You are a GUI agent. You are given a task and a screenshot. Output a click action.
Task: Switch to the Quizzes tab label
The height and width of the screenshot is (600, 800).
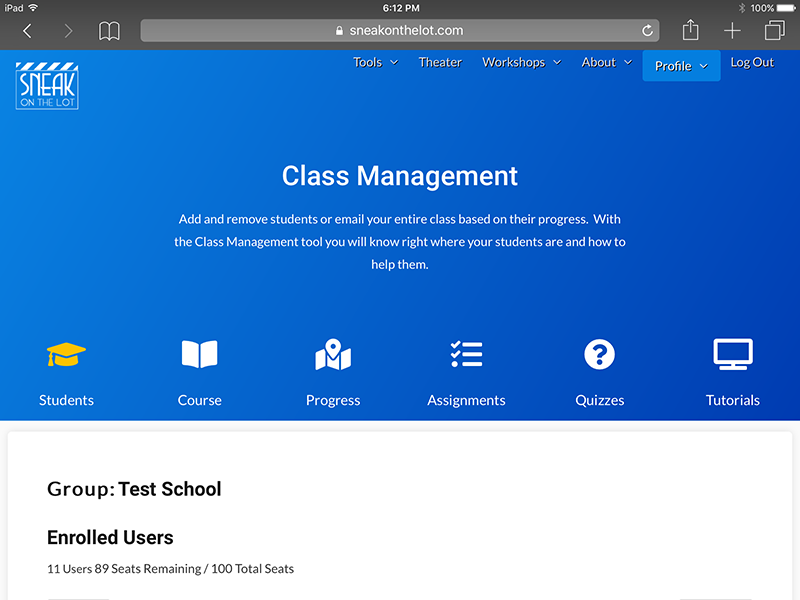tap(599, 400)
